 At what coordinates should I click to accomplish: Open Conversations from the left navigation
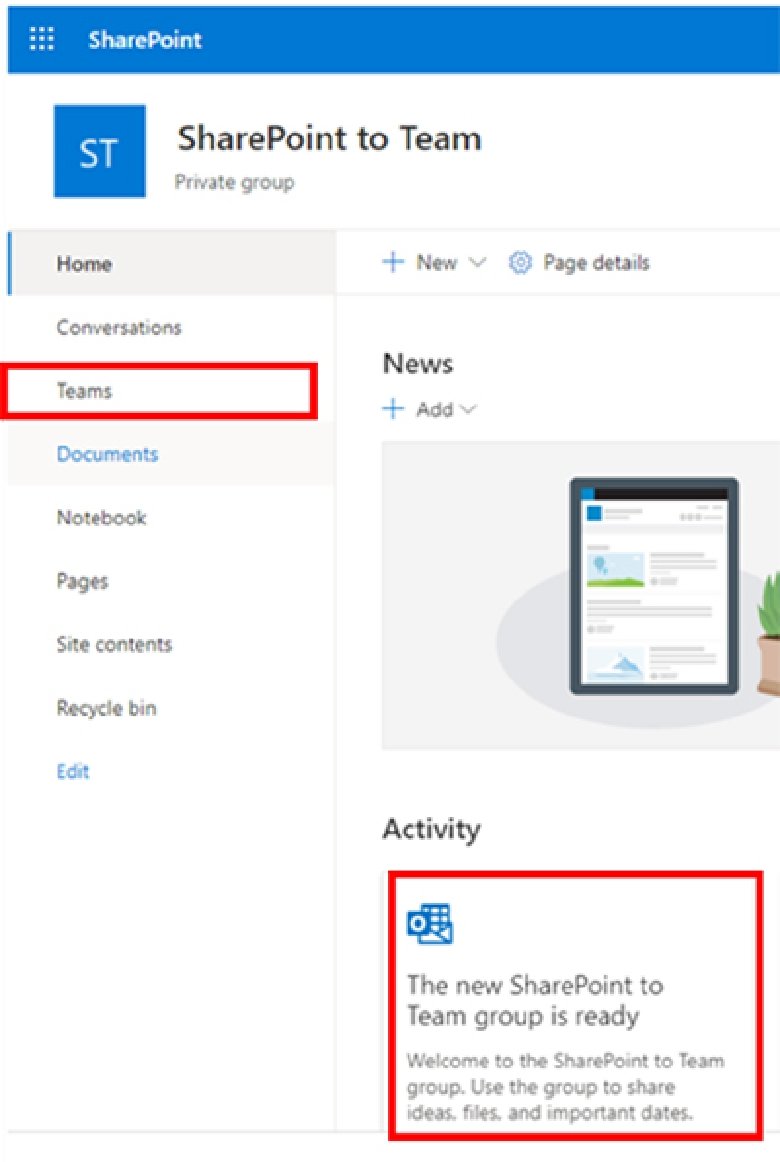(x=118, y=328)
